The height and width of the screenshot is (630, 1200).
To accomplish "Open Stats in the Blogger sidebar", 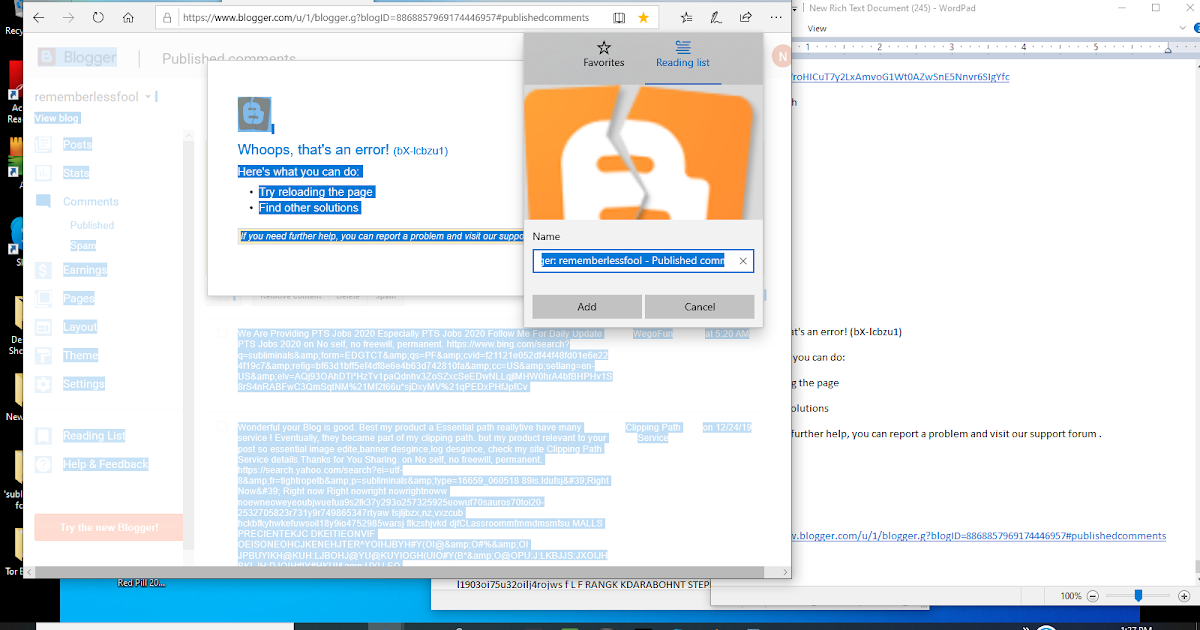I will pyautogui.click(x=76, y=173).
